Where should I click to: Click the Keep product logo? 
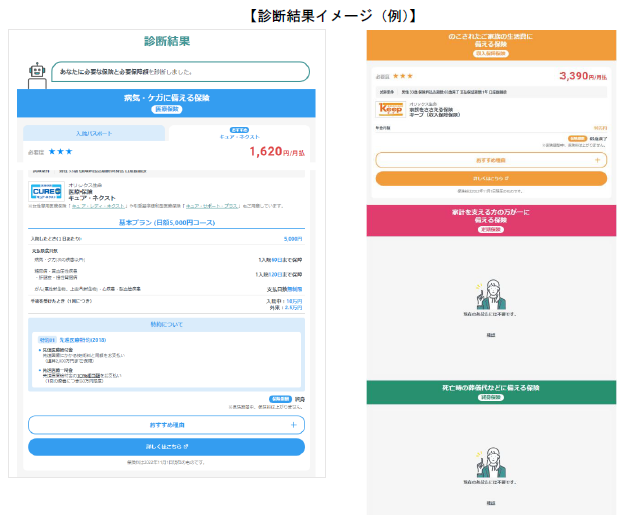click(391, 109)
